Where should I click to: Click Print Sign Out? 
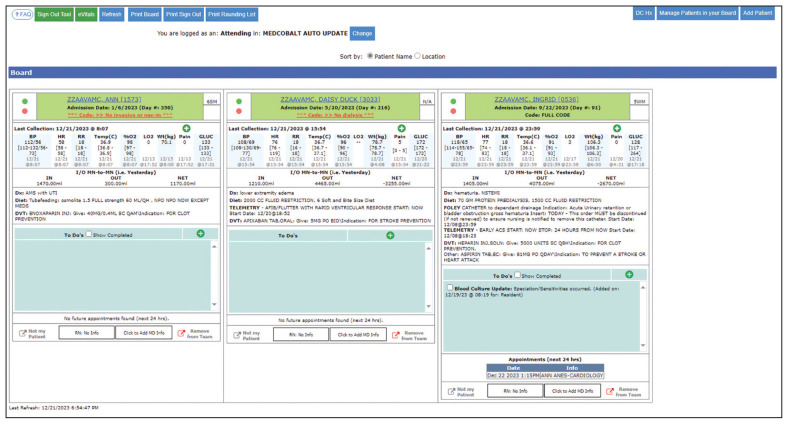pyautogui.click(x=183, y=15)
